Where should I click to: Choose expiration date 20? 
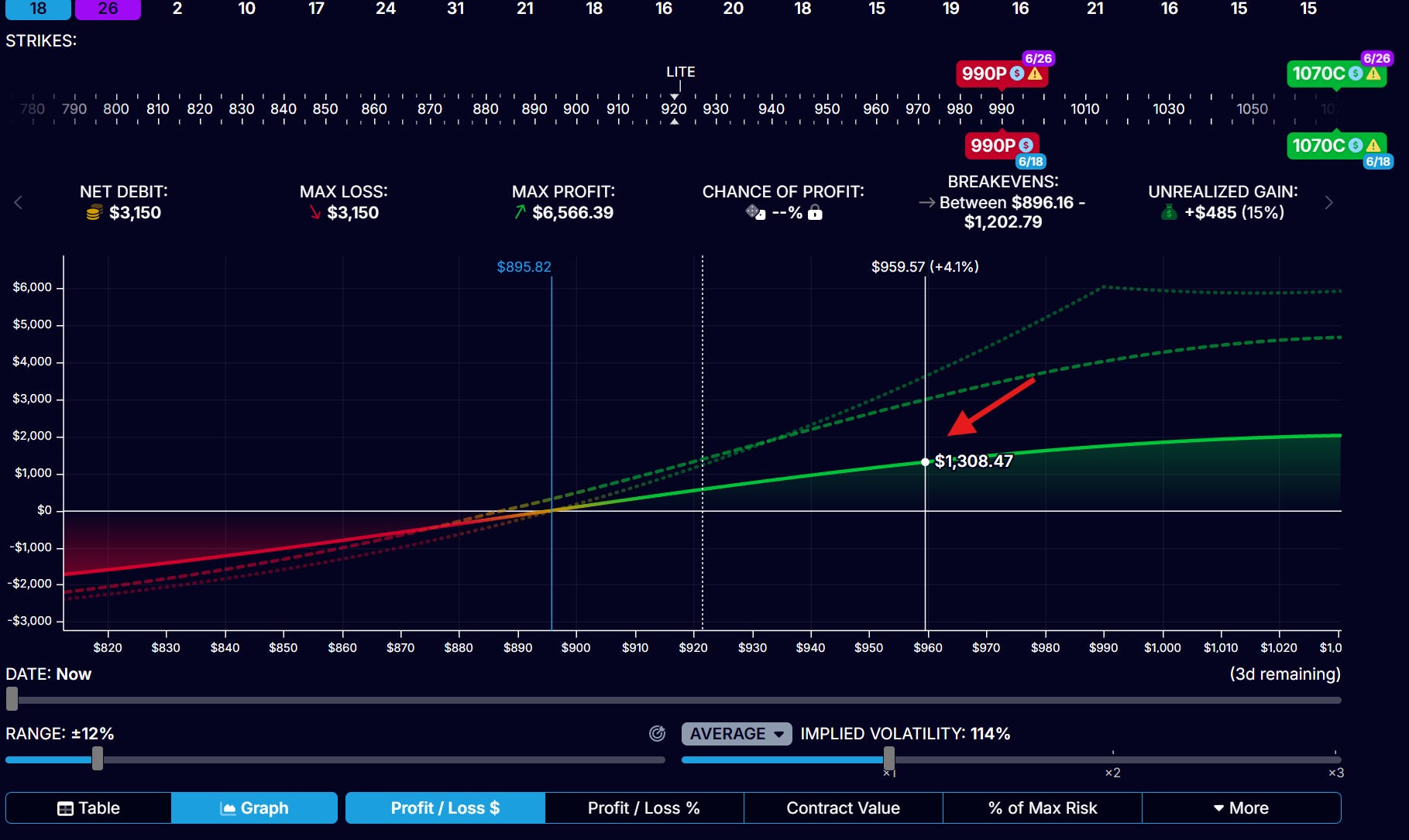[x=734, y=9]
